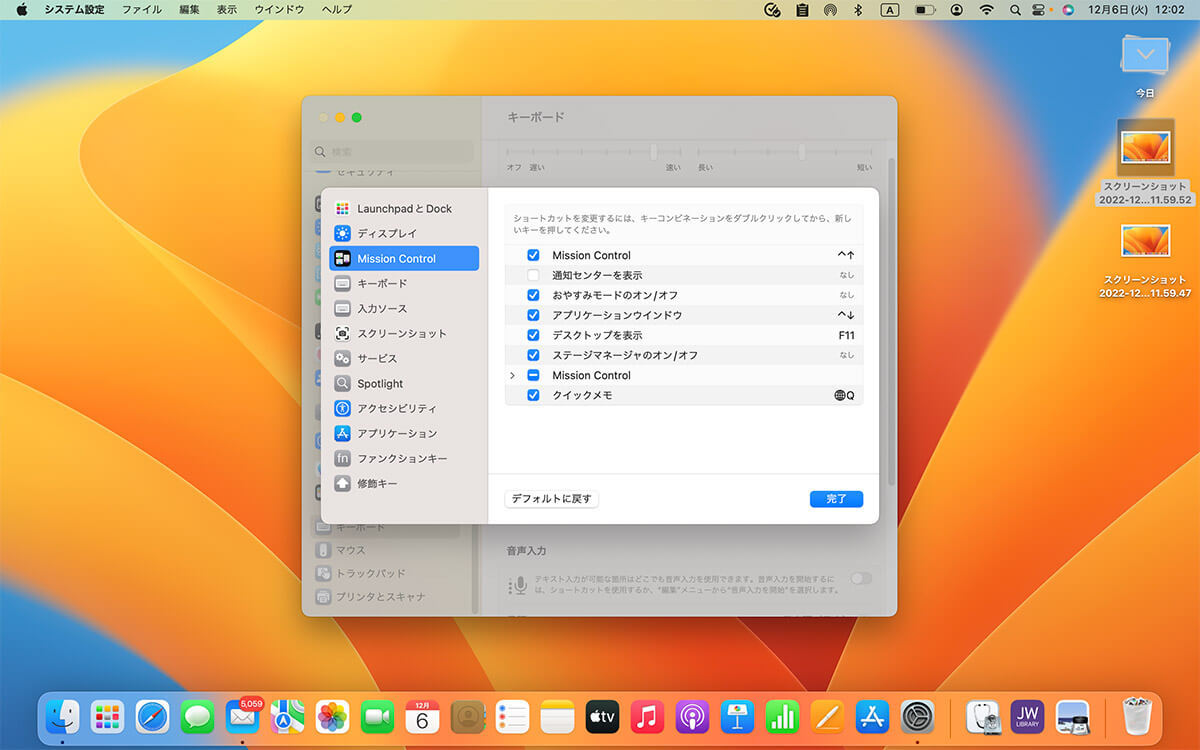This screenshot has height=750, width=1200.
Task: Select ファンクションキー category
Action: [404, 459]
